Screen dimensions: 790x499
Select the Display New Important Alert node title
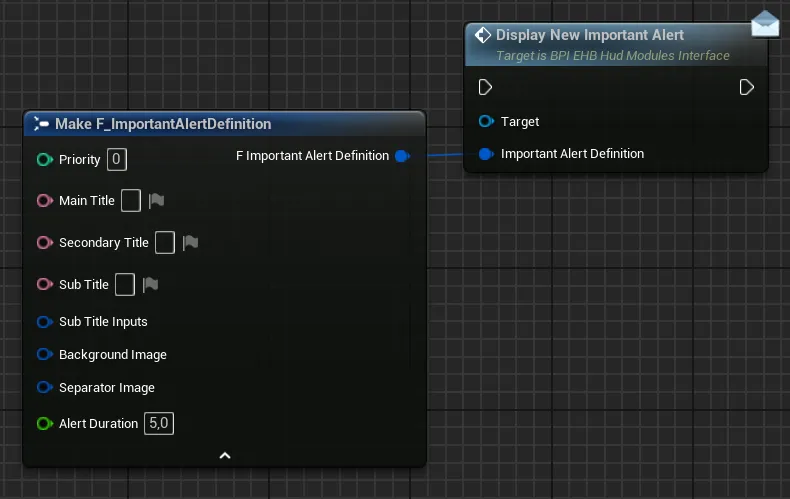point(589,35)
